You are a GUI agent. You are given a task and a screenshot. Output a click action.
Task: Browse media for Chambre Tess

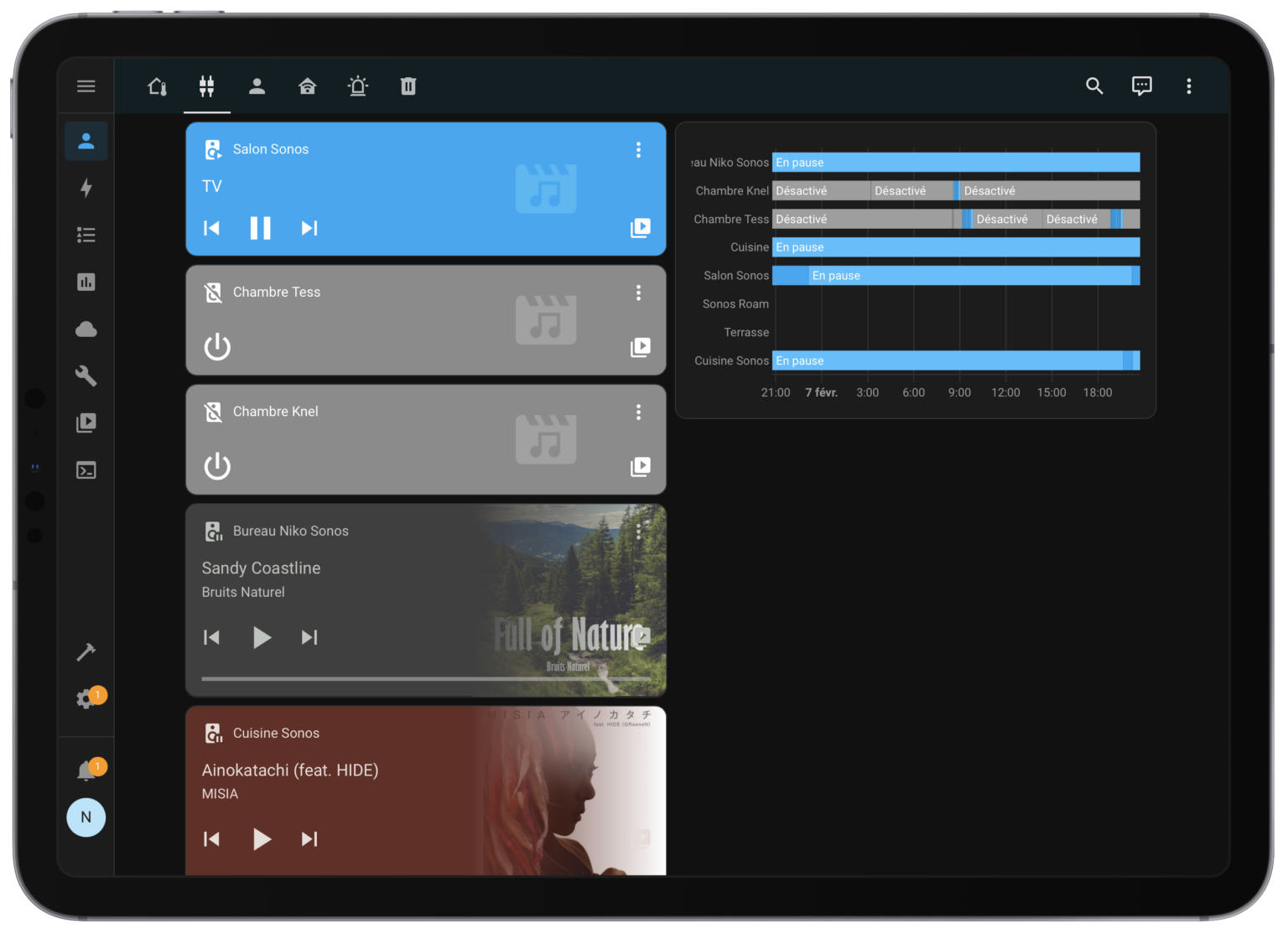[640, 347]
